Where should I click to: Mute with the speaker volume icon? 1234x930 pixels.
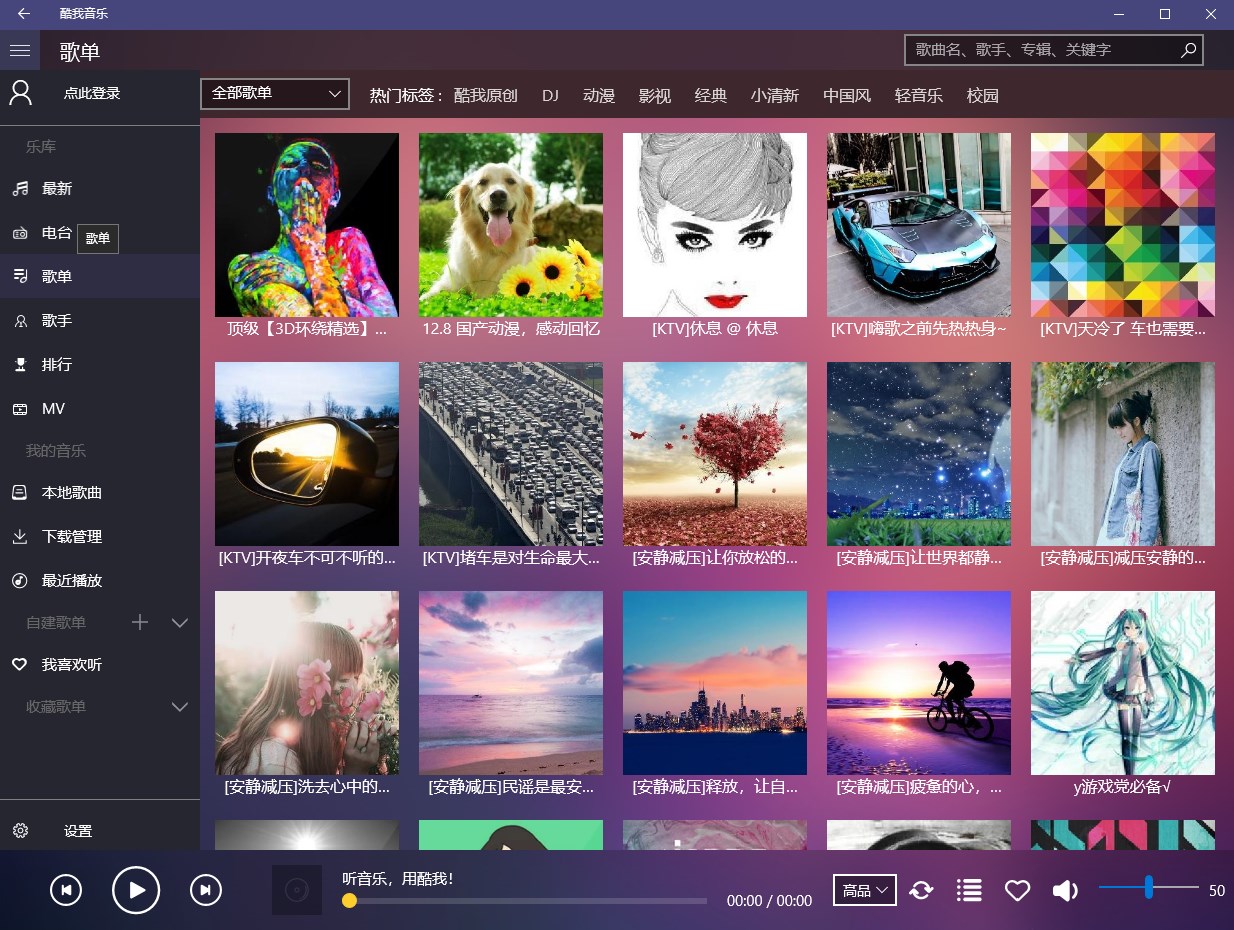pyautogui.click(x=1065, y=890)
